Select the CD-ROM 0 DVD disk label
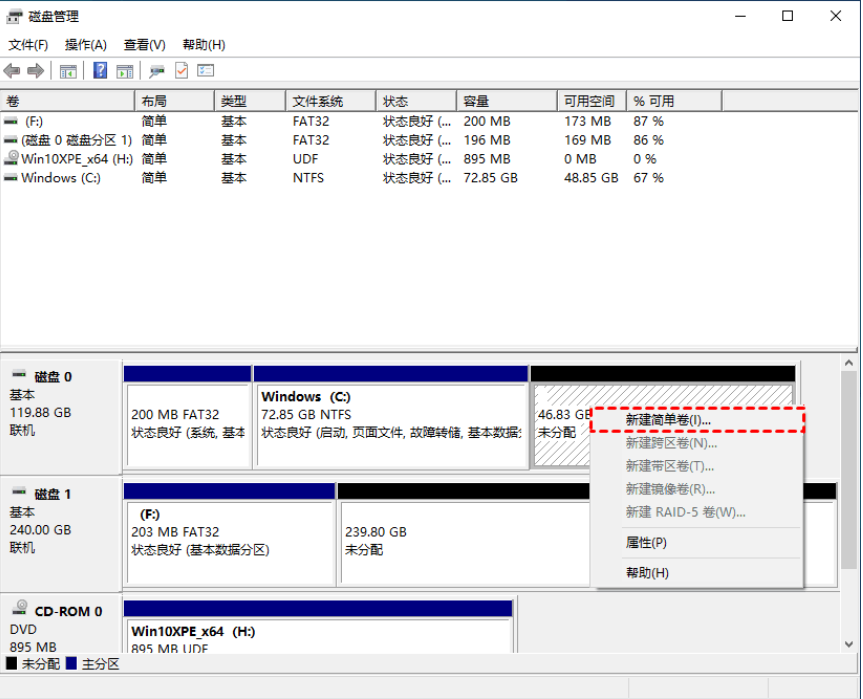This screenshot has height=699, width=863. 61,625
